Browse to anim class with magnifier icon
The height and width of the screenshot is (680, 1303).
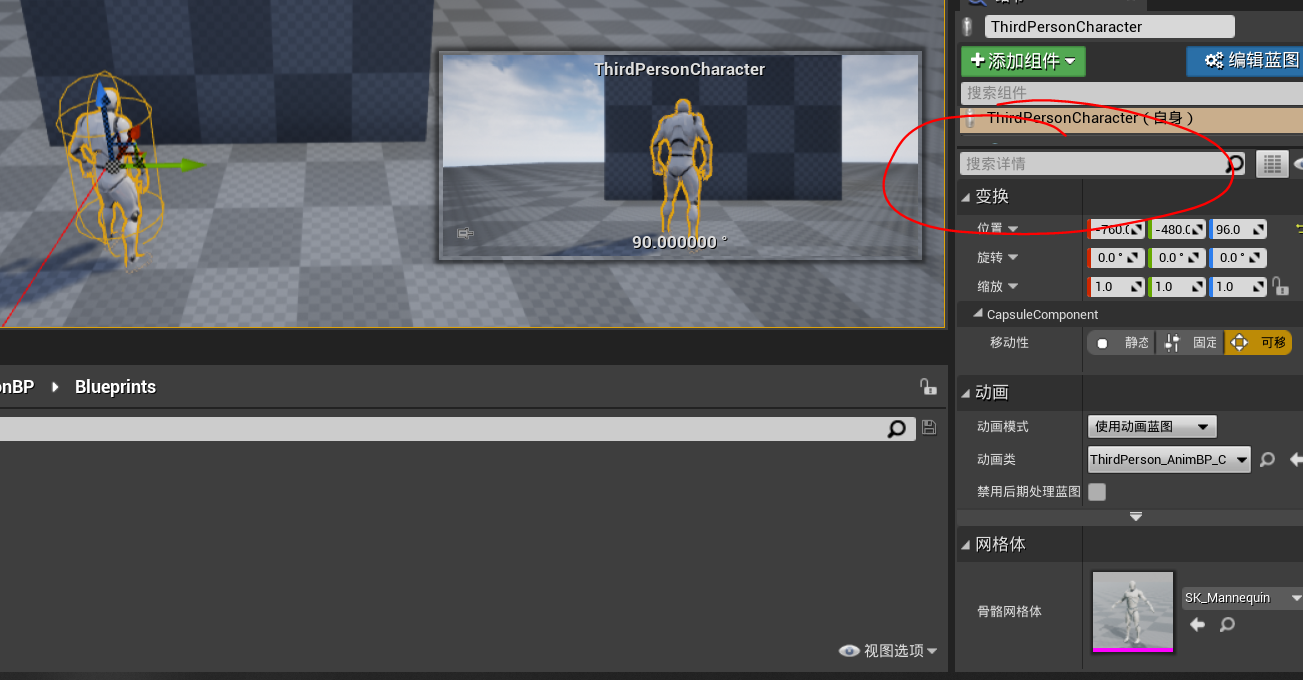[x=1267, y=460]
